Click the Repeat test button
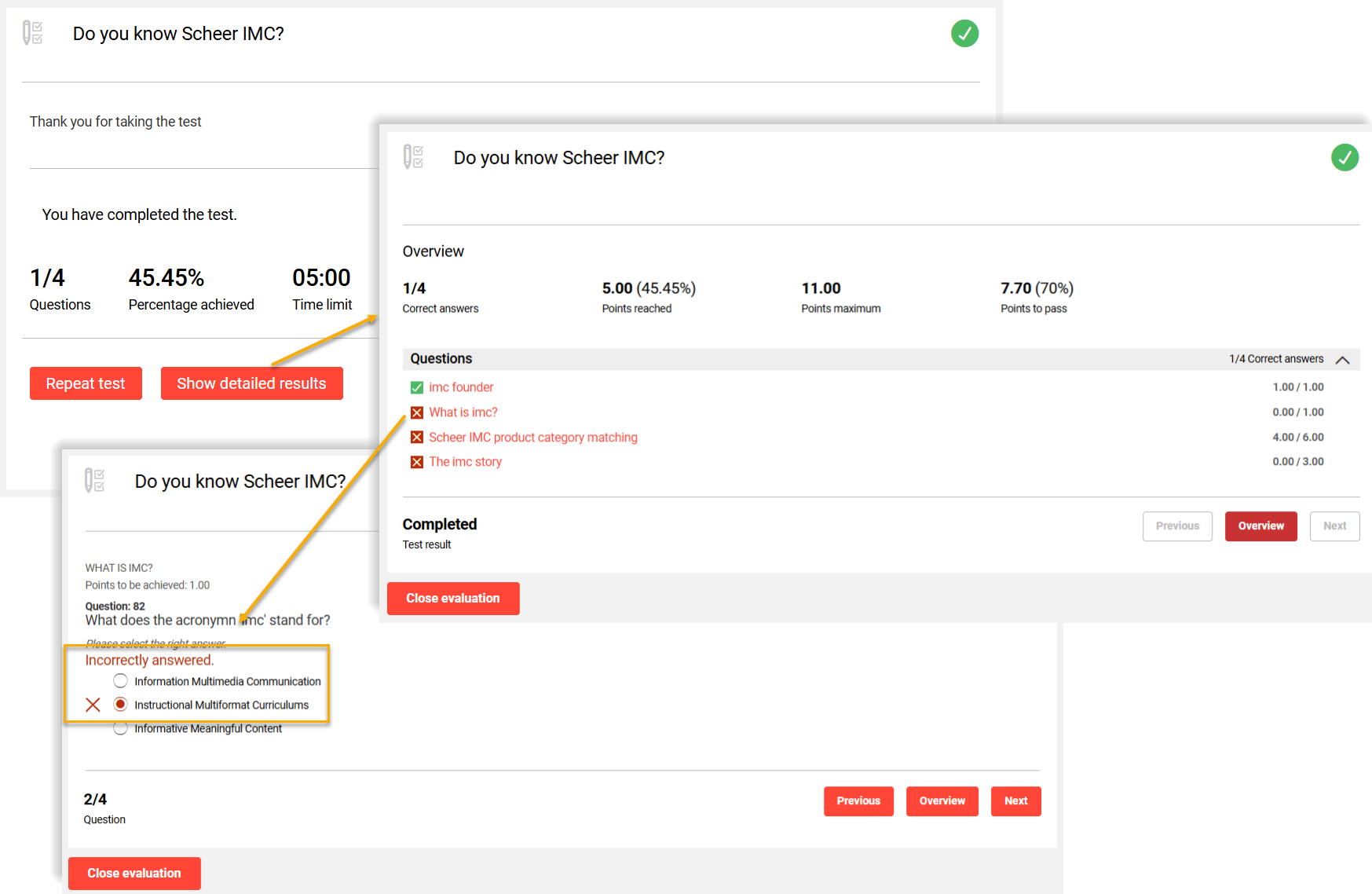This screenshot has height=894, width=1372. click(86, 383)
